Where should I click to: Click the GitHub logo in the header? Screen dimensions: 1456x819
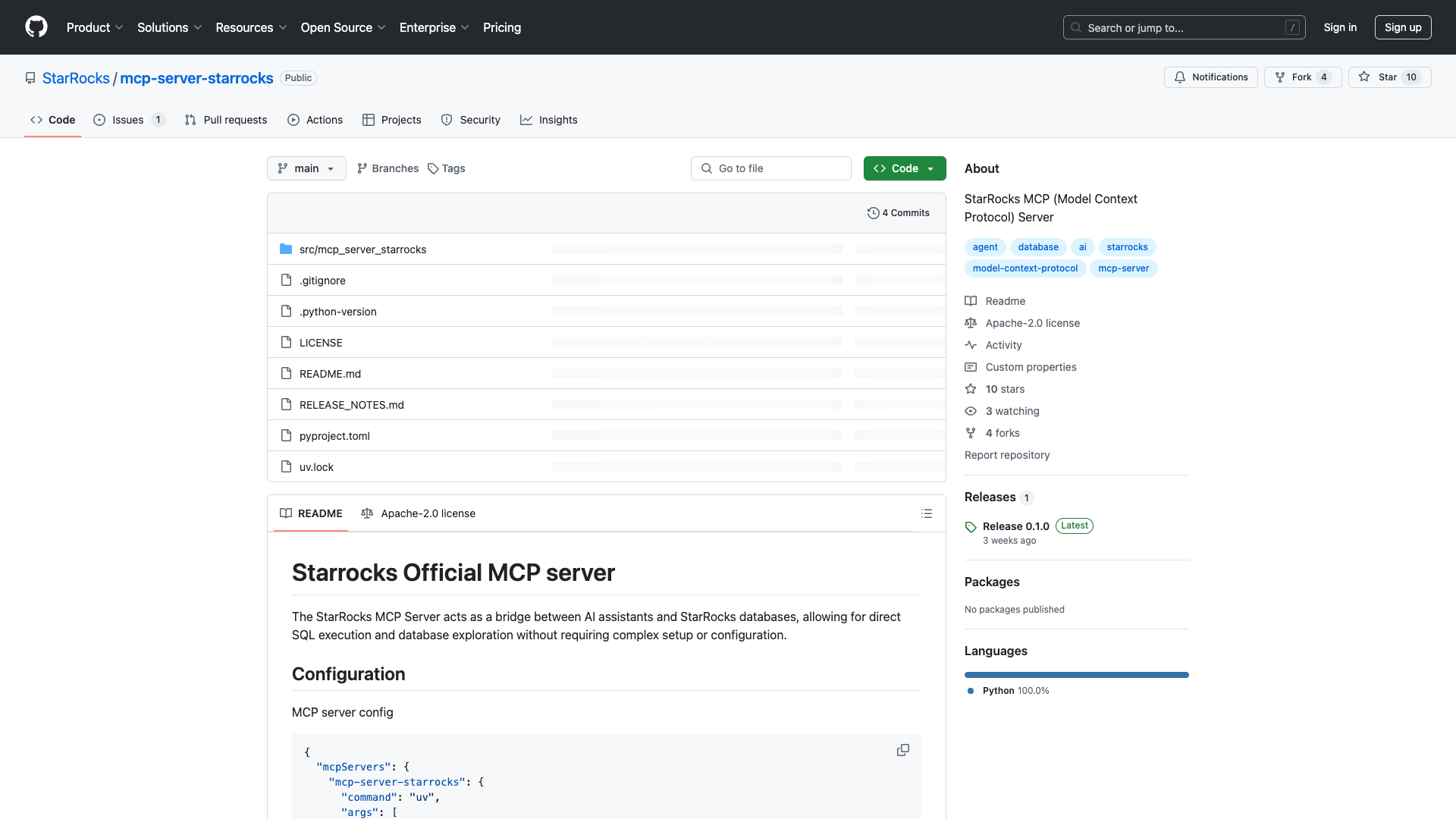[x=36, y=27]
